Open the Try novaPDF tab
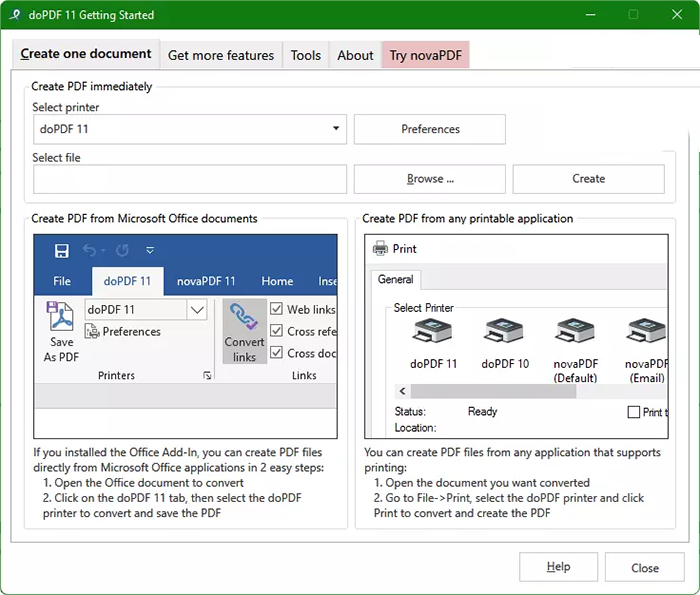The width and height of the screenshot is (700, 595). (425, 55)
